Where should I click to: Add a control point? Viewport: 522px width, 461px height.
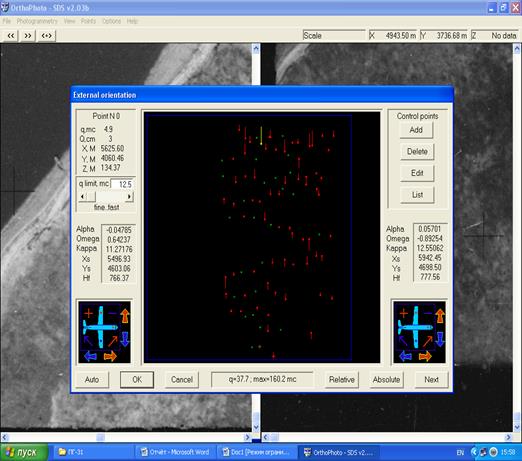pos(416,130)
